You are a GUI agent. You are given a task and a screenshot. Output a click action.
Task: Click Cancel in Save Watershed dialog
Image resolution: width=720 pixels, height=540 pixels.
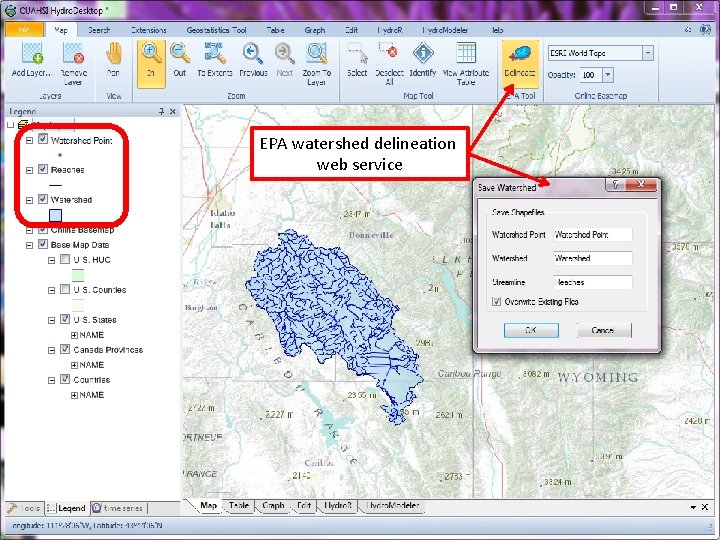pyautogui.click(x=604, y=330)
